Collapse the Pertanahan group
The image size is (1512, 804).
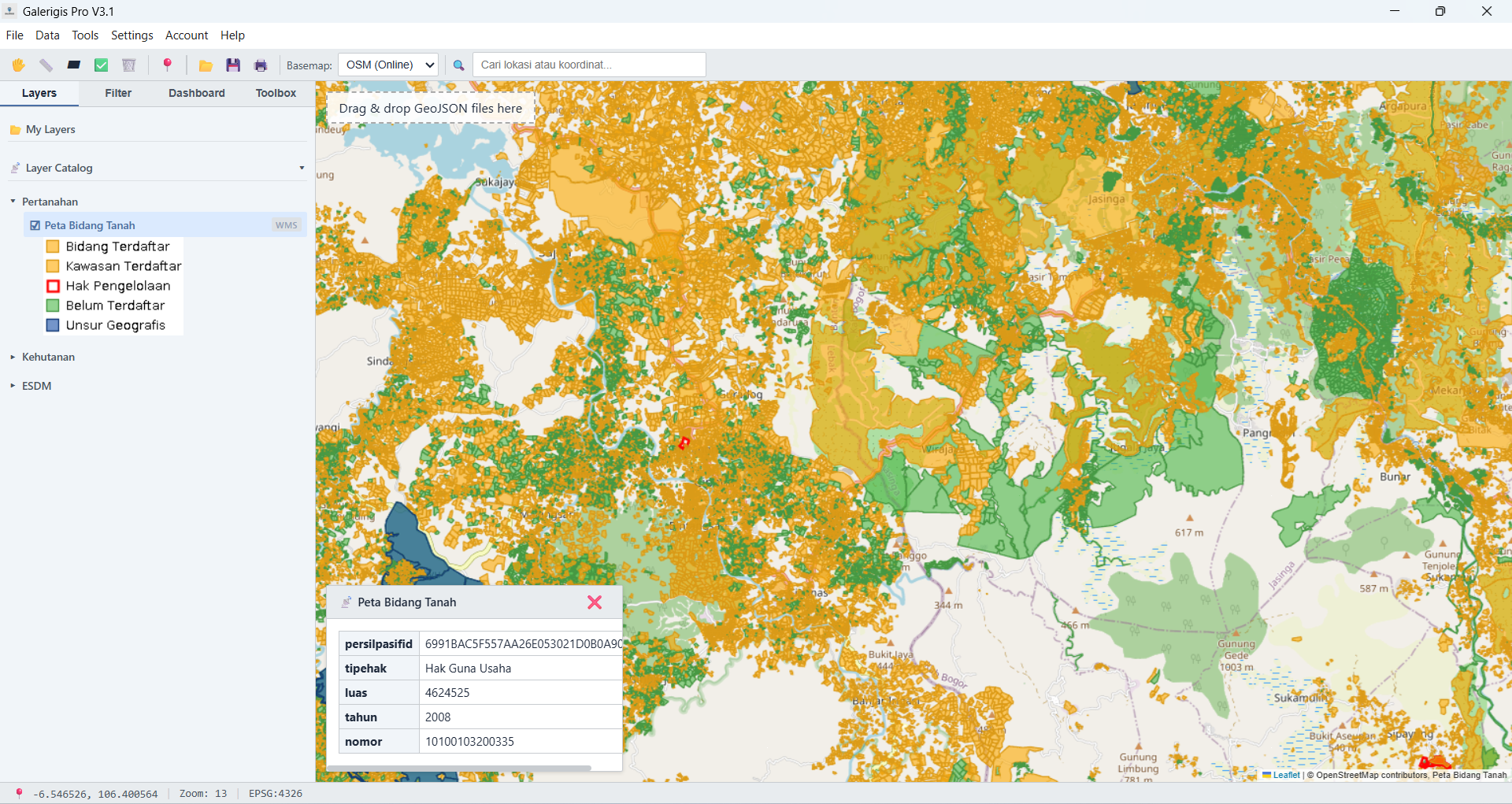(x=13, y=202)
